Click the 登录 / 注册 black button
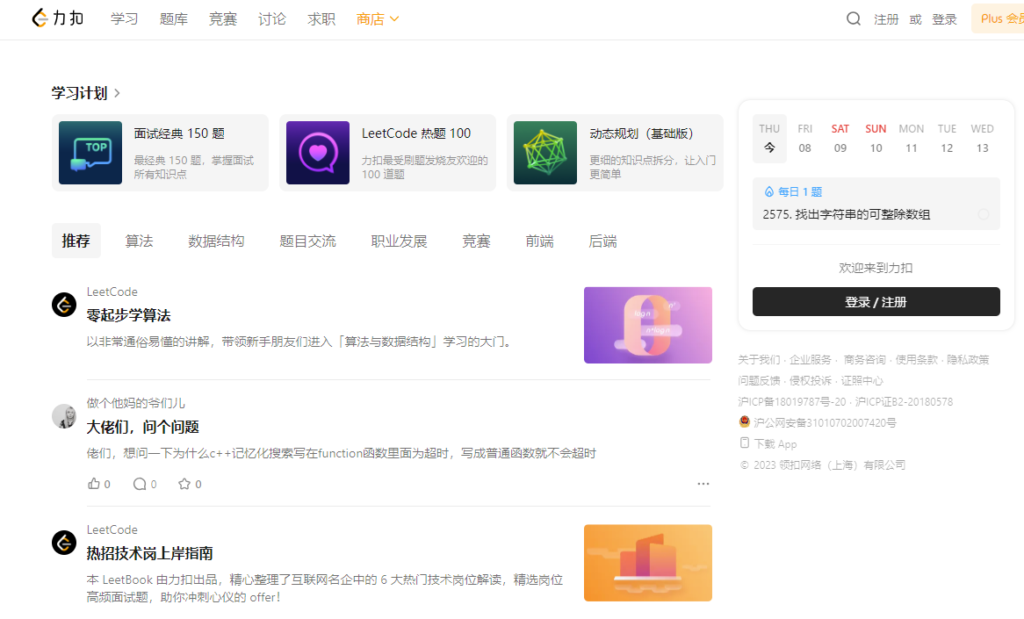The image size is (1024, 619). coord(876,302)
